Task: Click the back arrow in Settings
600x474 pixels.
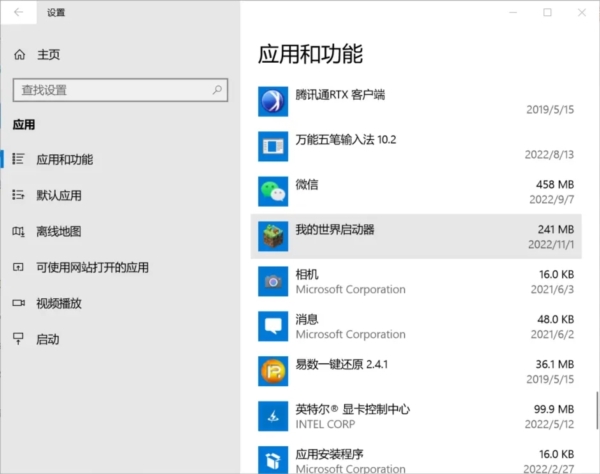Action: [18, 12]
